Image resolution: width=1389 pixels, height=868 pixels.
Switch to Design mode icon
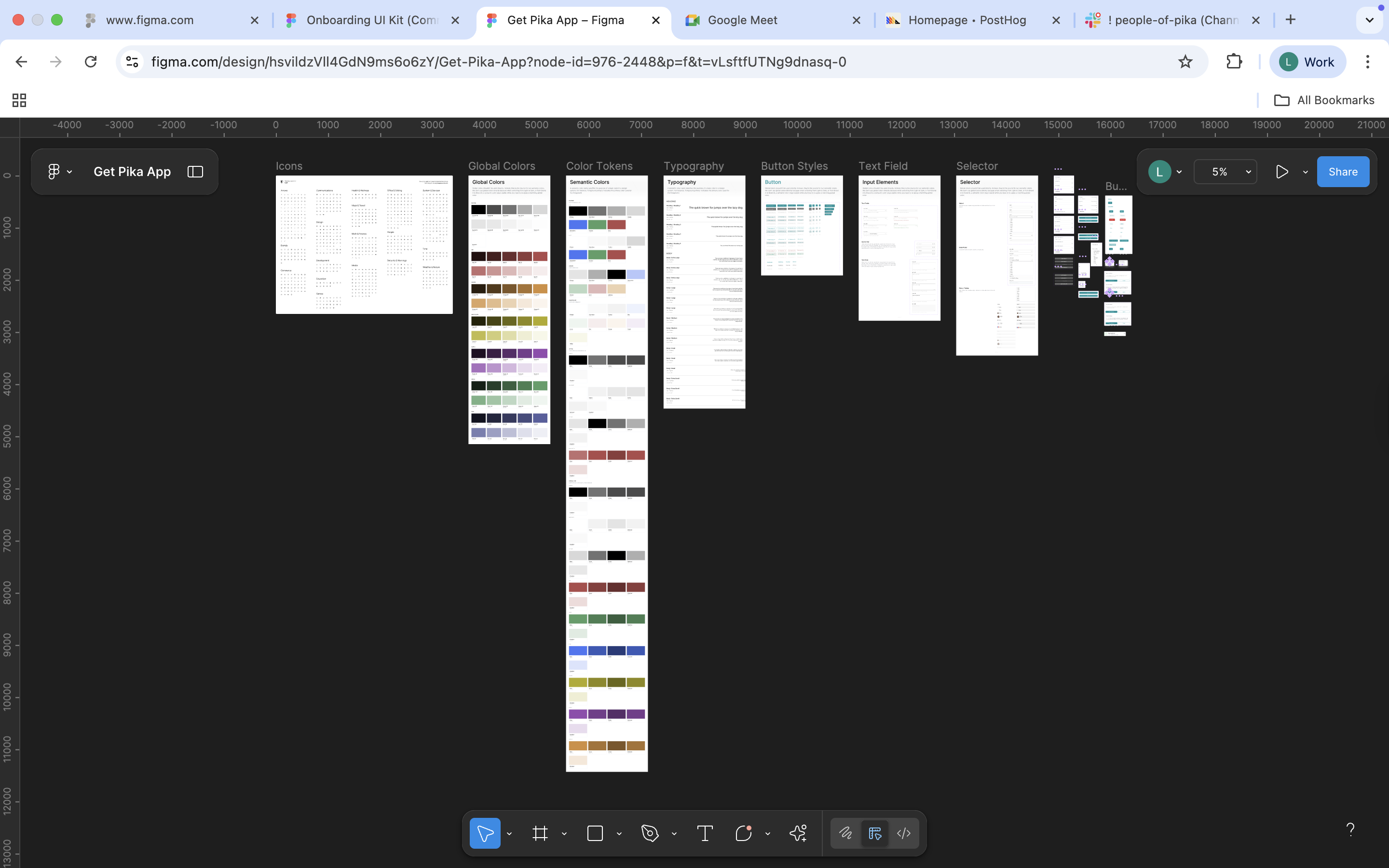[875, 833]
